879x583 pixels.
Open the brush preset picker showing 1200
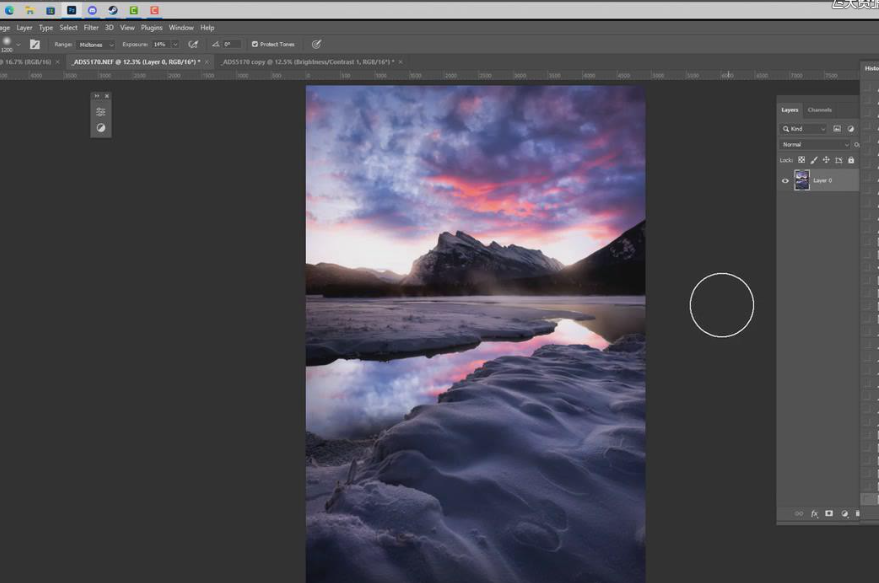(10, 44)
